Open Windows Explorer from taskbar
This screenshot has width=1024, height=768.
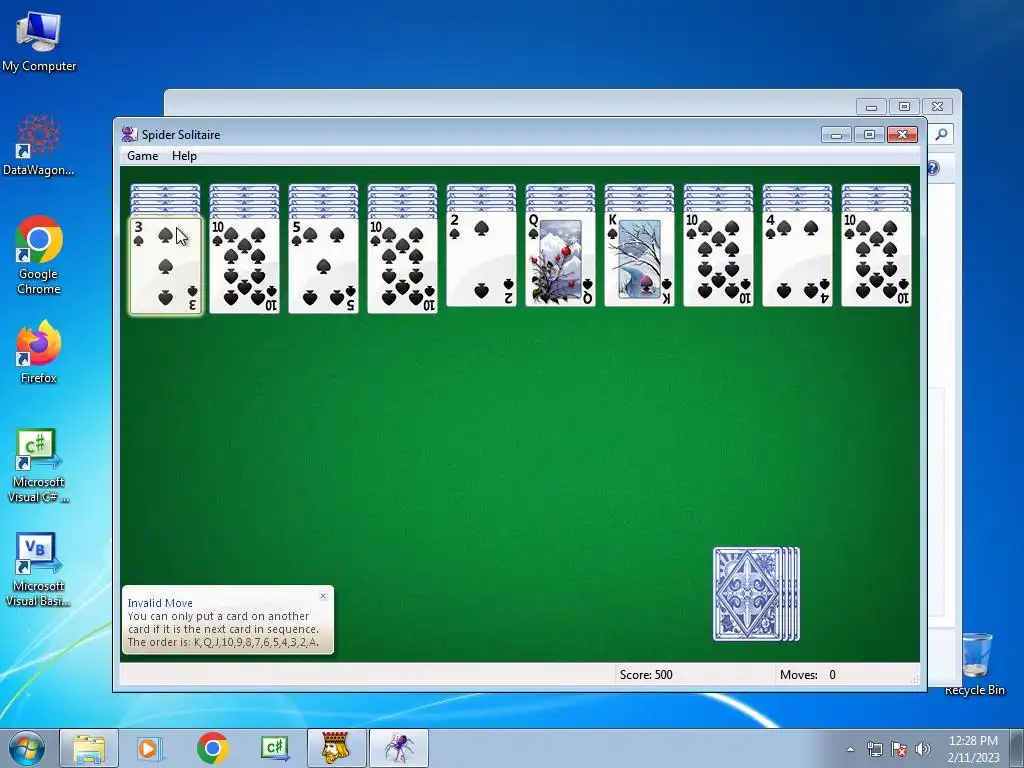click(89, 748)
